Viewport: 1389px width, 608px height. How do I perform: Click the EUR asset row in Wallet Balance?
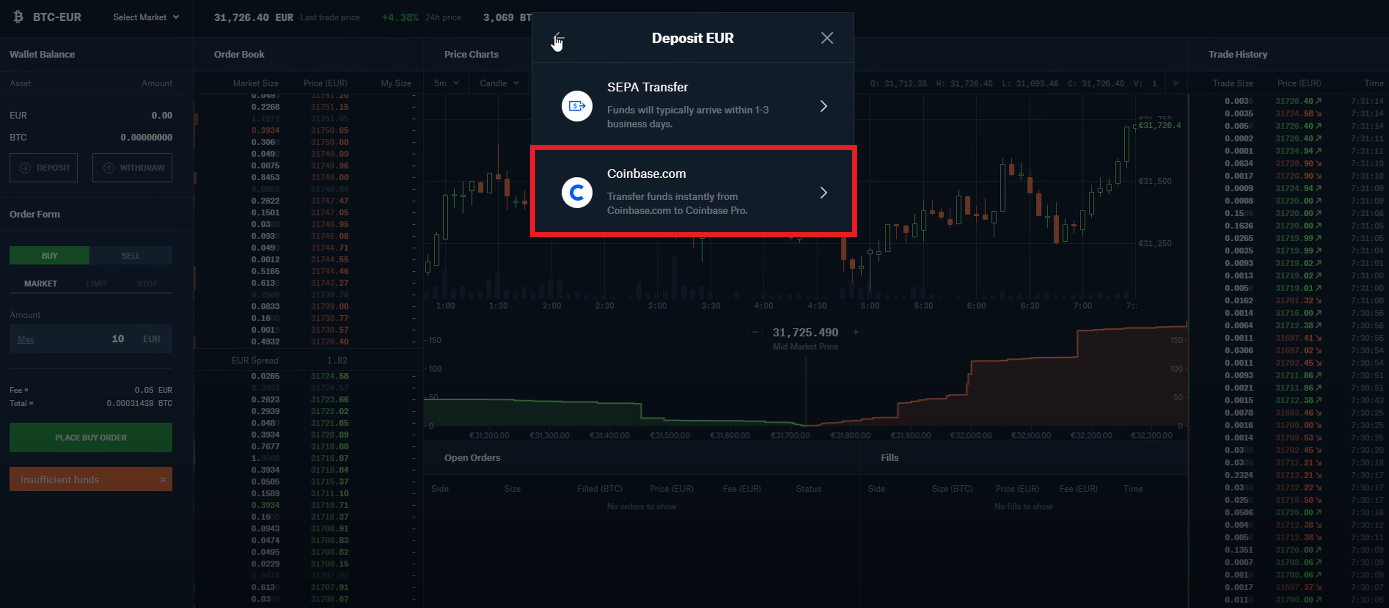[91, 116]
